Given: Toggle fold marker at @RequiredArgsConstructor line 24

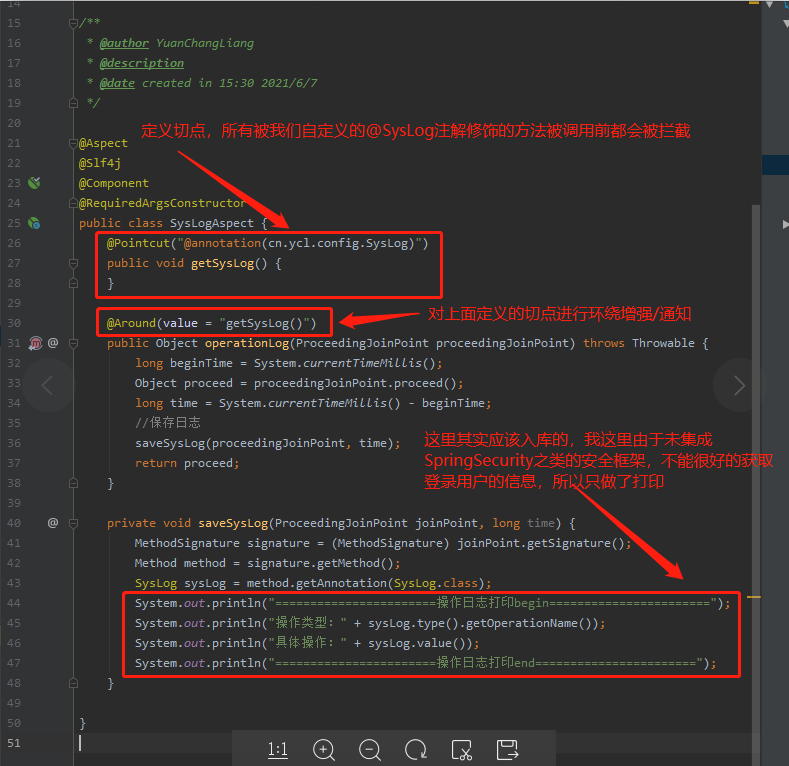Looking at the screenshot, I should [x=73, y=203].
